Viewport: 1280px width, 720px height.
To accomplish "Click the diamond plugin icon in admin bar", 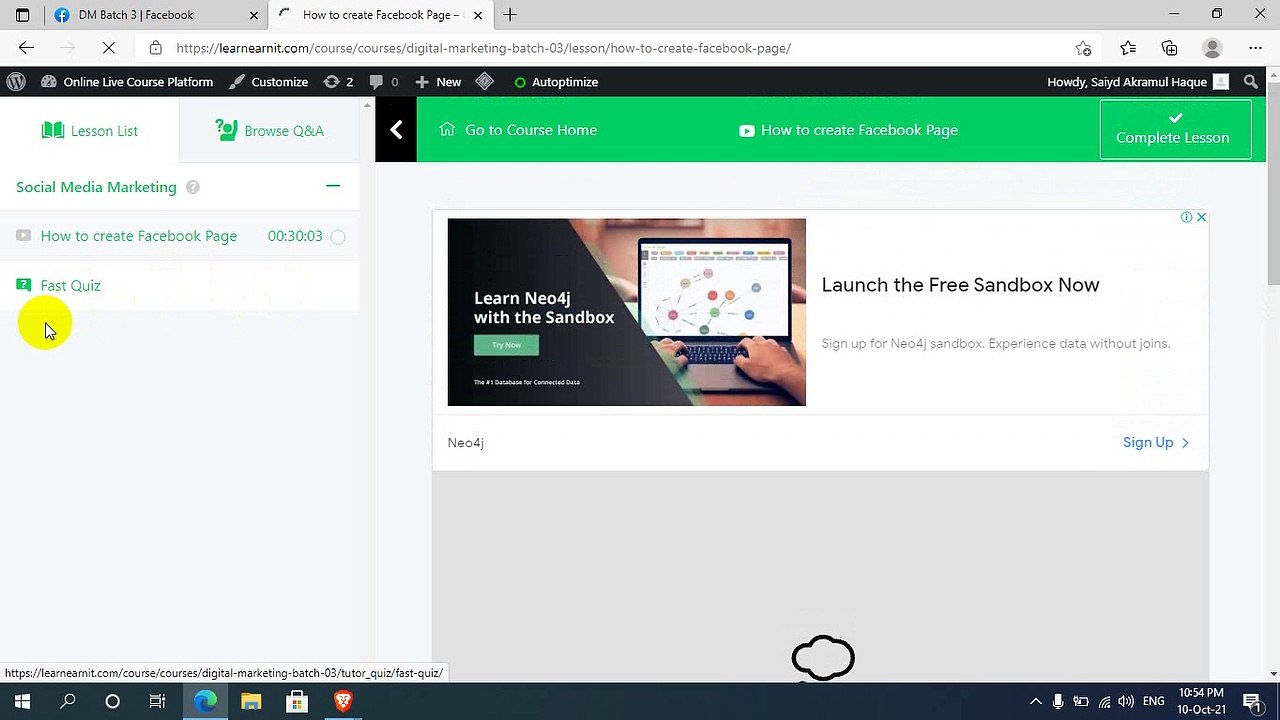I will coord(485,82).
